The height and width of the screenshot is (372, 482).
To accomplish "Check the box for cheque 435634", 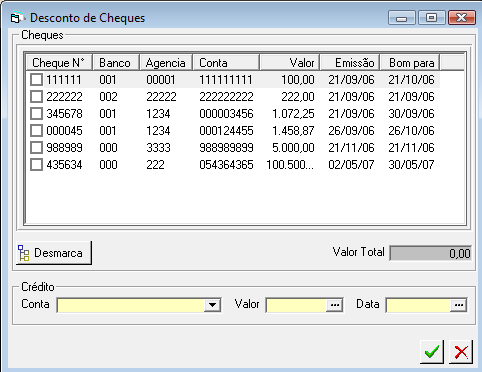I will point(36,165).
